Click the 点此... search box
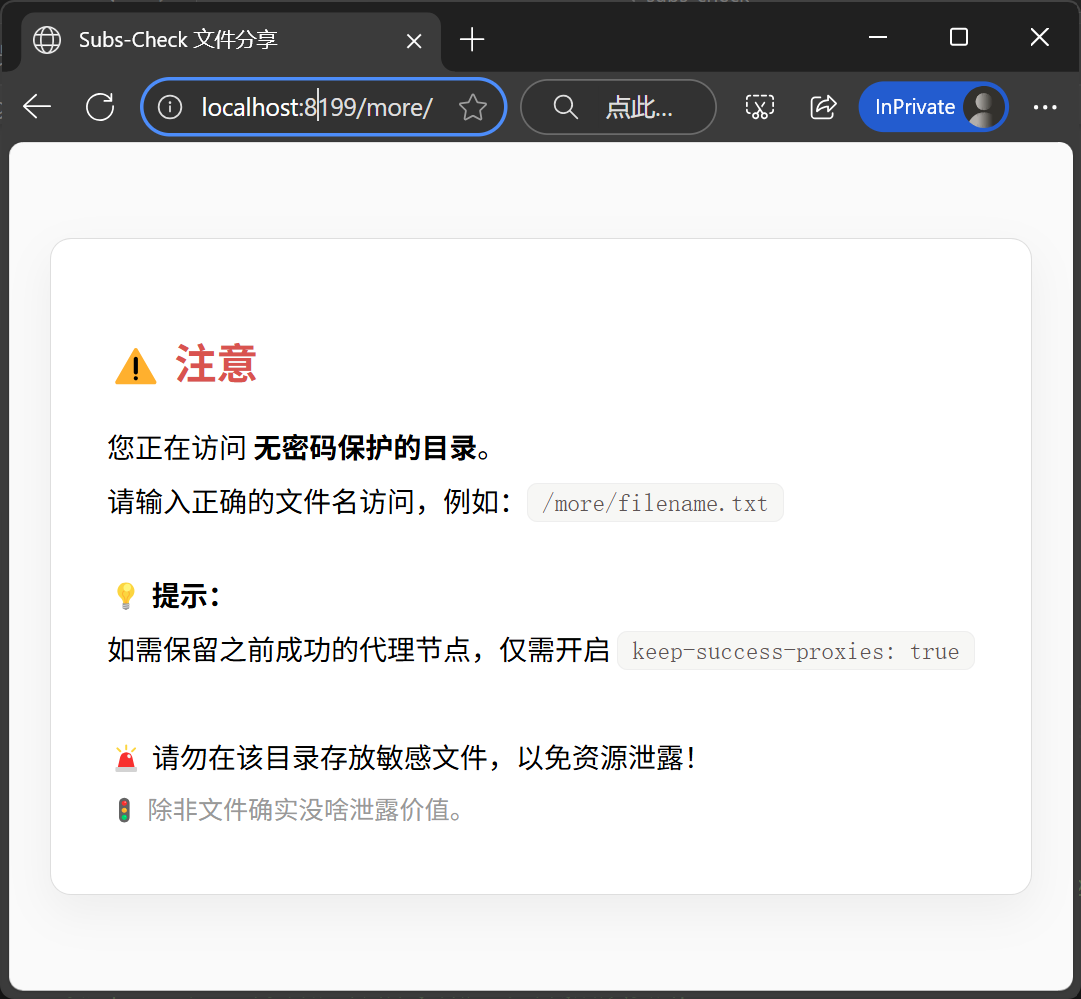The width and height of the screenshot is (1081, 999). pyautogui.click(x=618, y=107)
